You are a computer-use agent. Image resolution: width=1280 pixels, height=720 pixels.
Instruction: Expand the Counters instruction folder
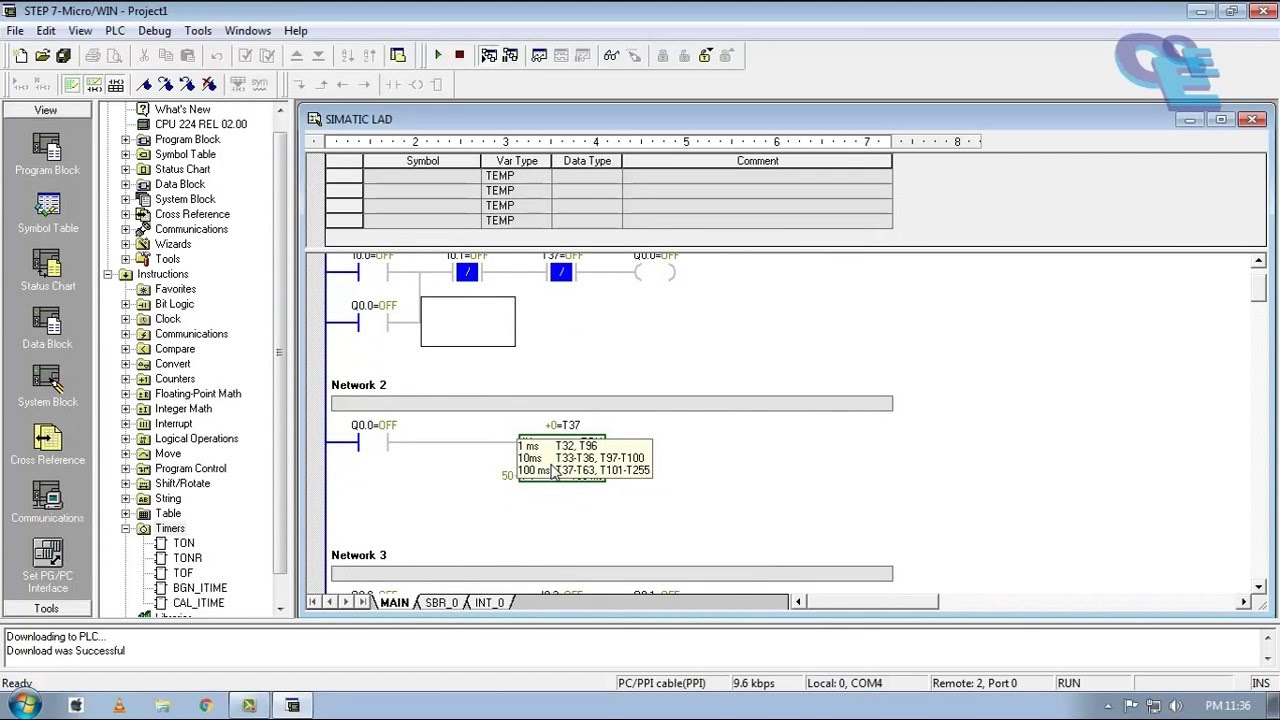tap(126, 379)
